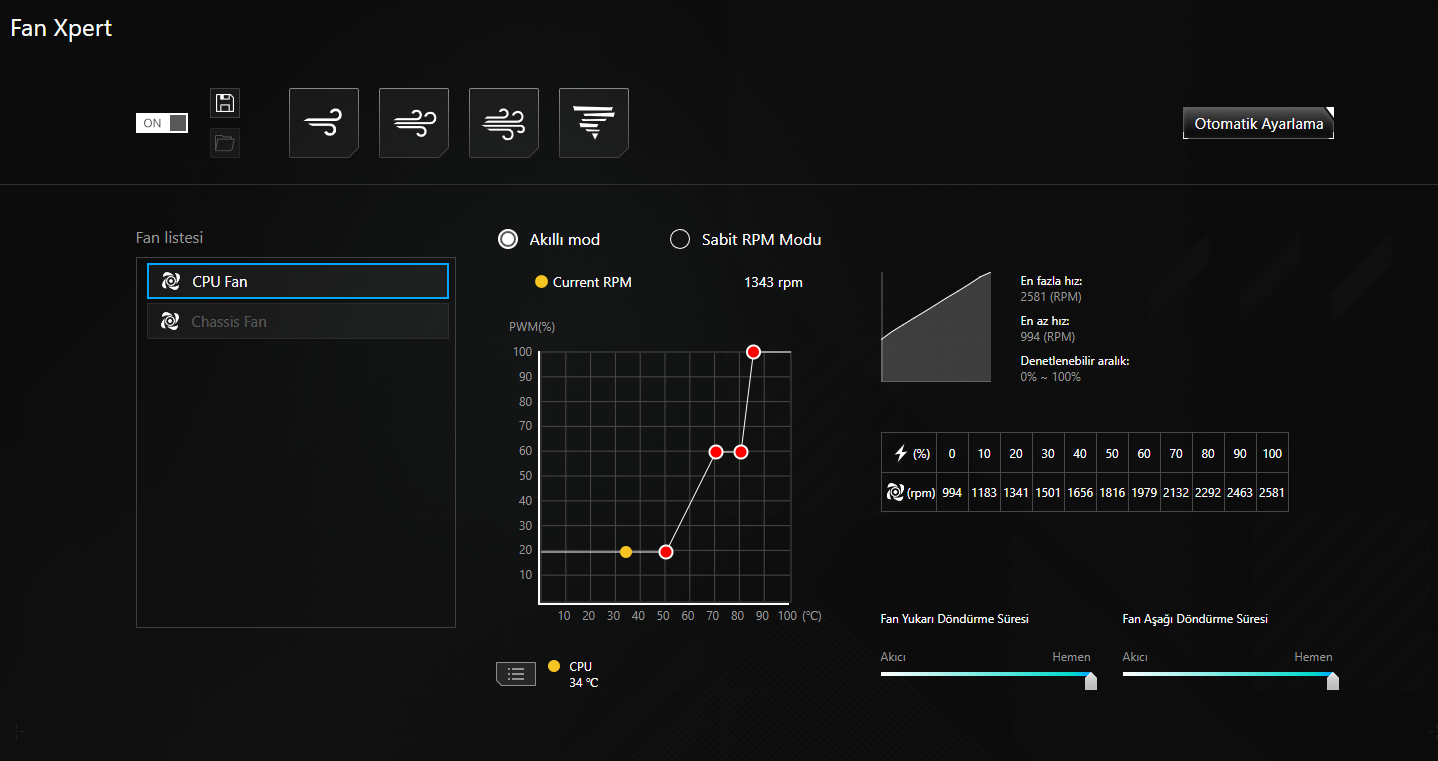Image resolution: width=1438 pixels, height=761 pixels.
Task: Click the yellow current temperature point on the curve
Action: coord(626,552)
